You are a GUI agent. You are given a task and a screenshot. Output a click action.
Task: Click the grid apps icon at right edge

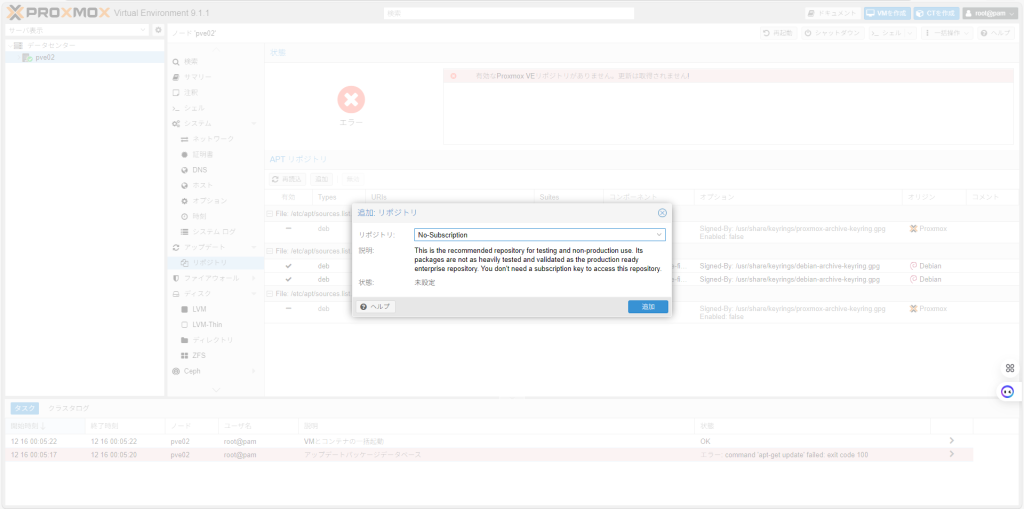pyautogui.click(x=1009, y=368)
